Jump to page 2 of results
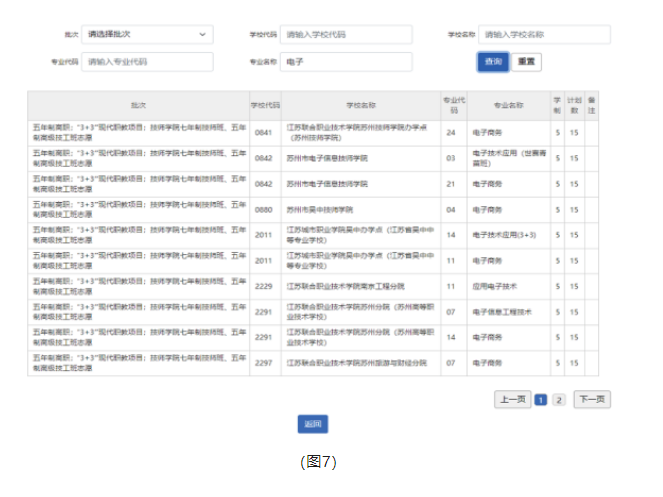This screenshot has width=663, height=497. click(559, 400)
